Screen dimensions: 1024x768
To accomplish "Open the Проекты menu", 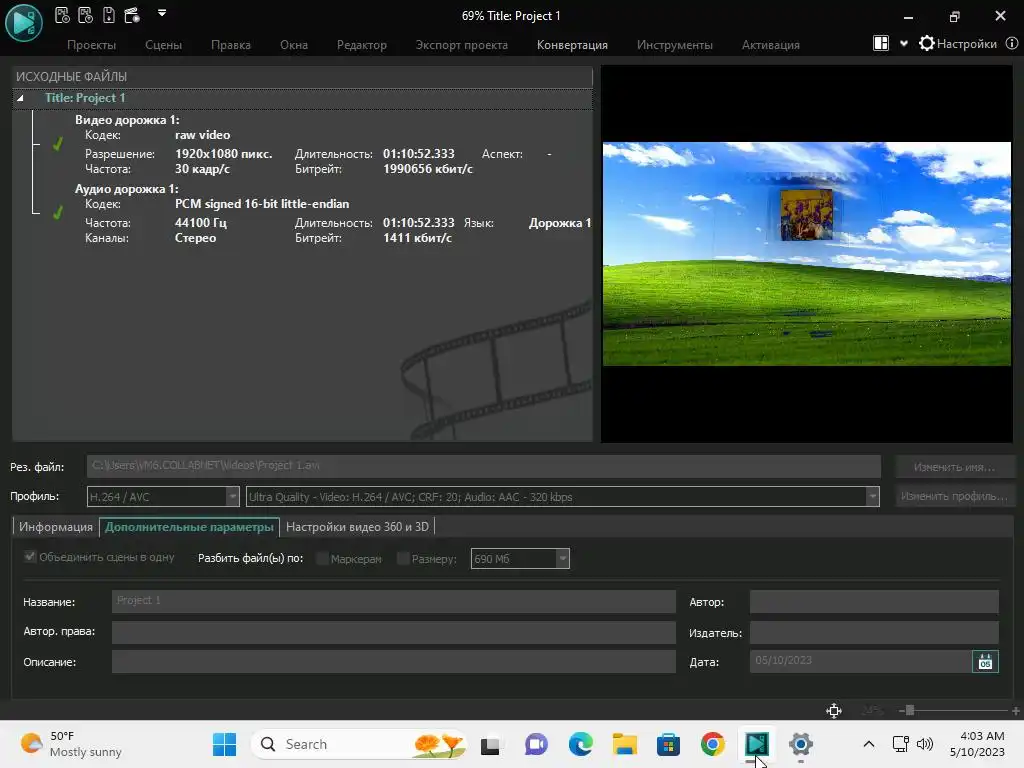I will 91,45.
